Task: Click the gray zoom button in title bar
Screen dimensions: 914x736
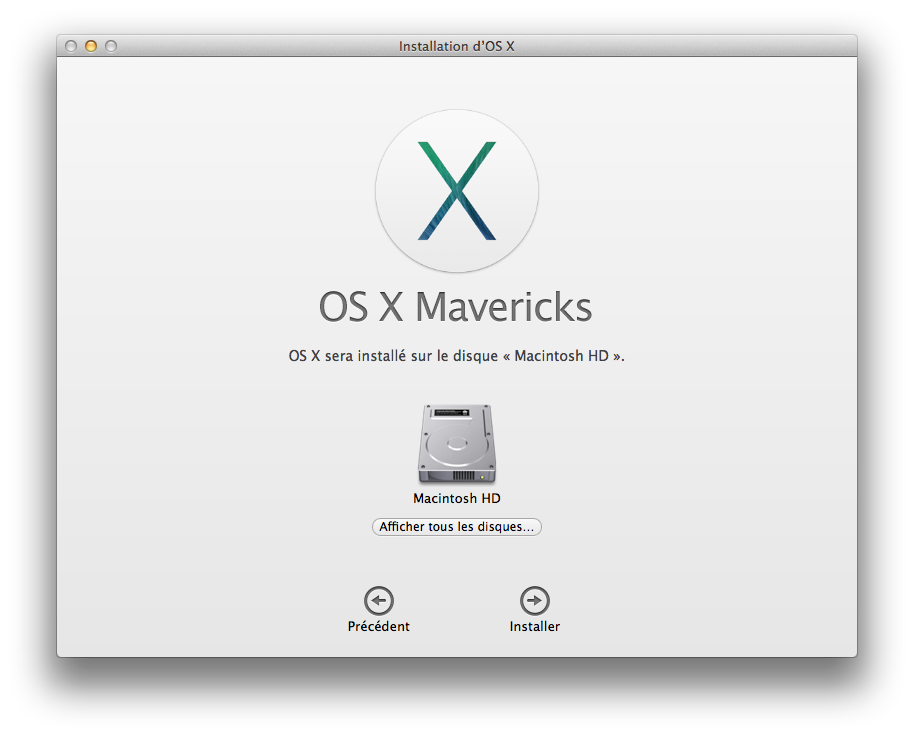Action: [x=111, y=46]
